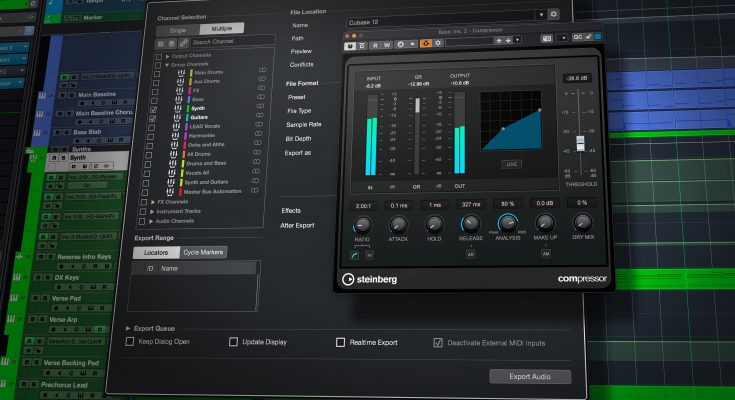Enable the Read automation (R) button
This screenshot has height=400, width=735.
pyautogui.click(x=374, y=44)
